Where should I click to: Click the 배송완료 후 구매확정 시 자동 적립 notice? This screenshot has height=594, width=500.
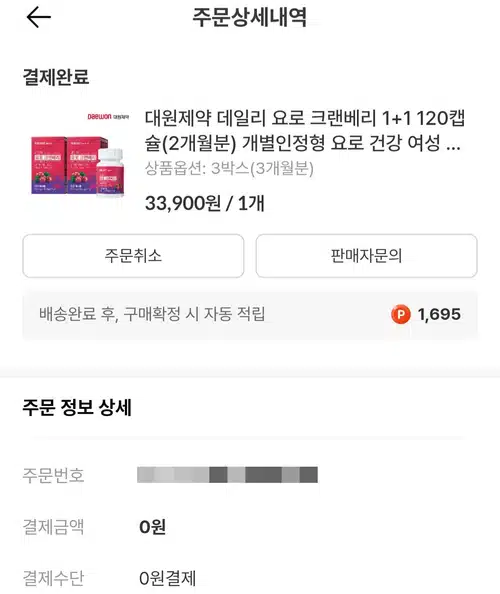(x=152, y=314)
